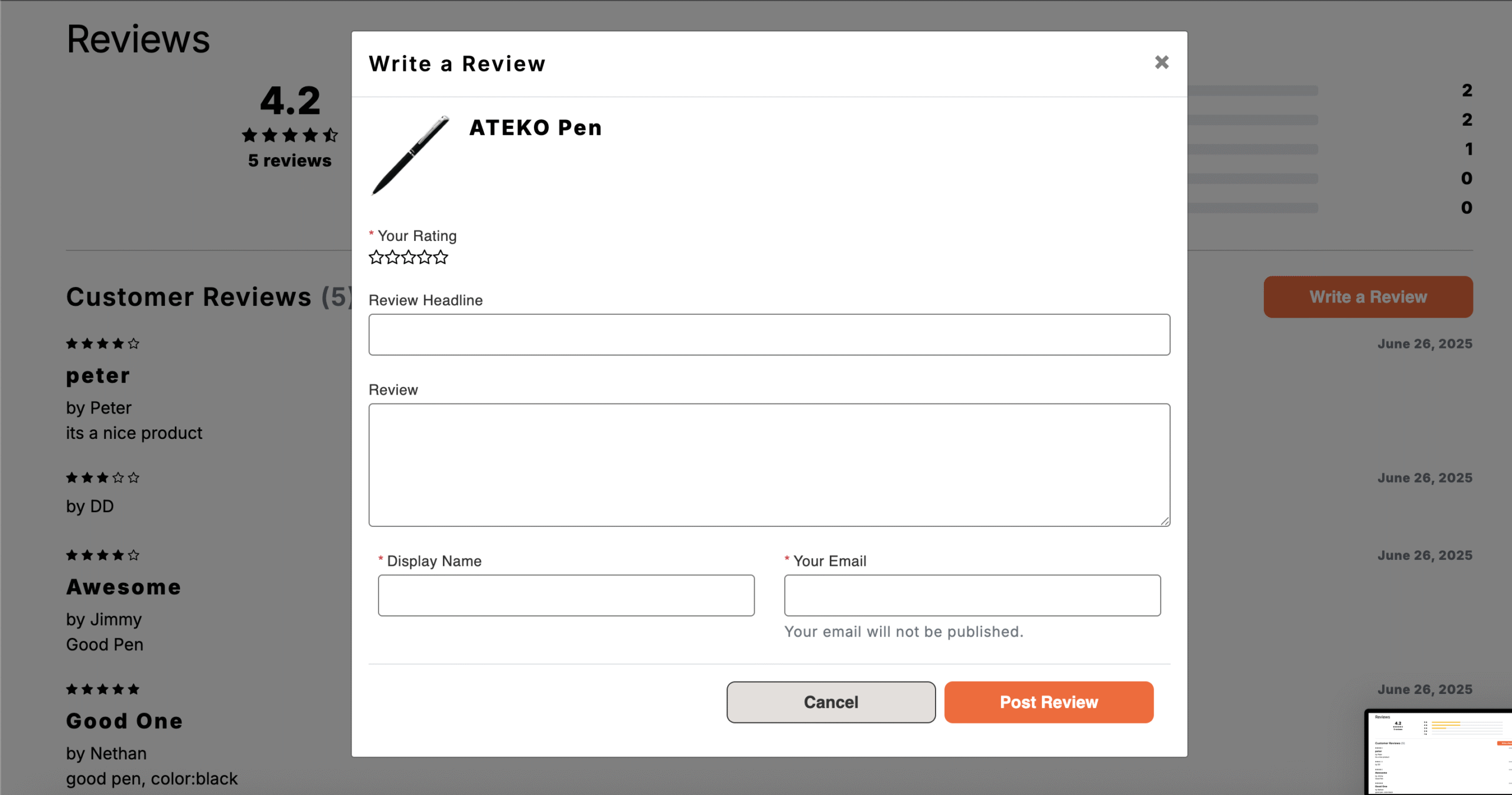Viewport: 1512px width, 795px height.
Task: Submit with the Post Review button
Action: [x=1048, y=702]
